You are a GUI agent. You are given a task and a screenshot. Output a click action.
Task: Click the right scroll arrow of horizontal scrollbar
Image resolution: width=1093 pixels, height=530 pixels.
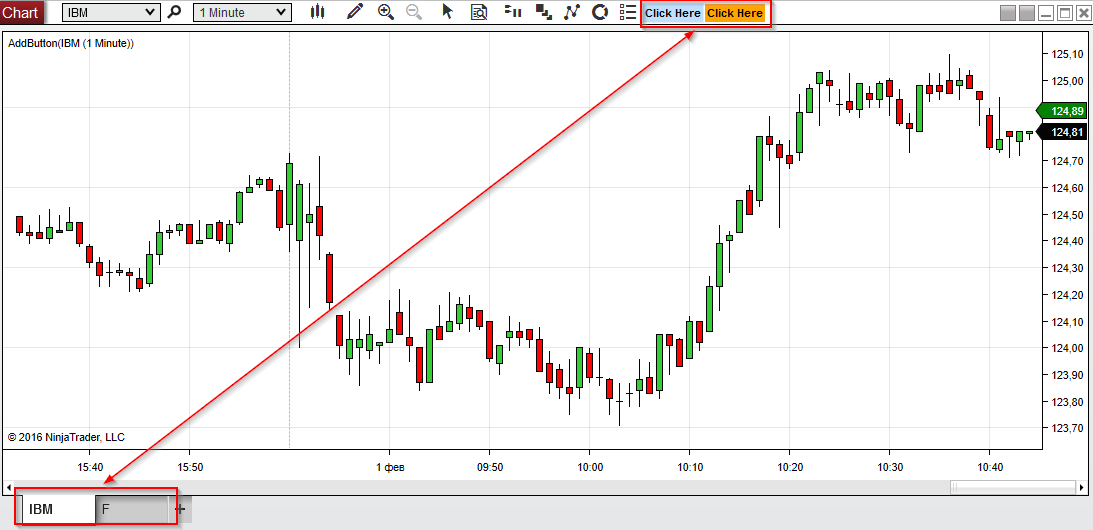click(1081, 487)
